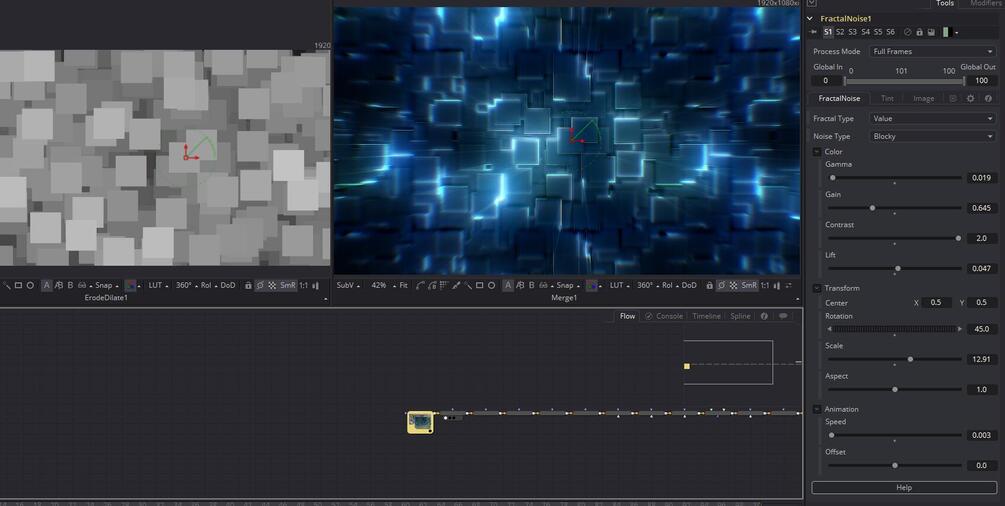The height and width of the screenshot is (506, 1005).
Task: Click color channel icon in ErodeDilate1 viewer
Action: [131, 285]
